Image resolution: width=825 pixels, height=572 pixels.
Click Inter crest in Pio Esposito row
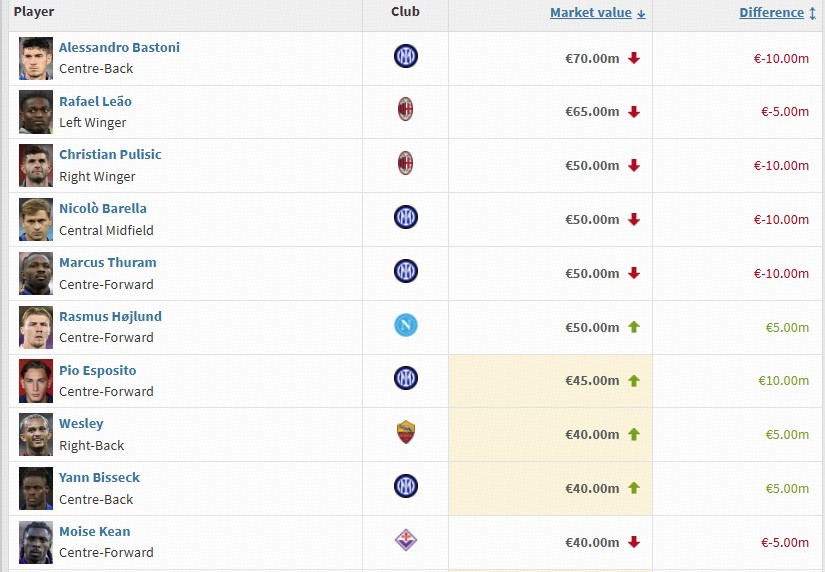point(406,379)
